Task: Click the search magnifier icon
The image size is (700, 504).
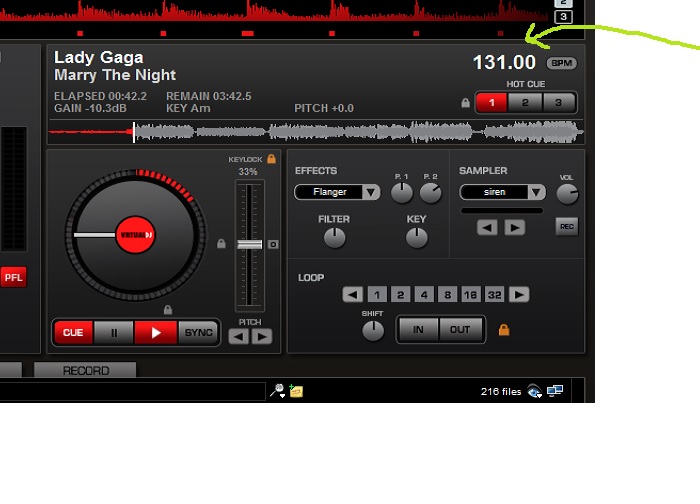Action: click(277, 391)
